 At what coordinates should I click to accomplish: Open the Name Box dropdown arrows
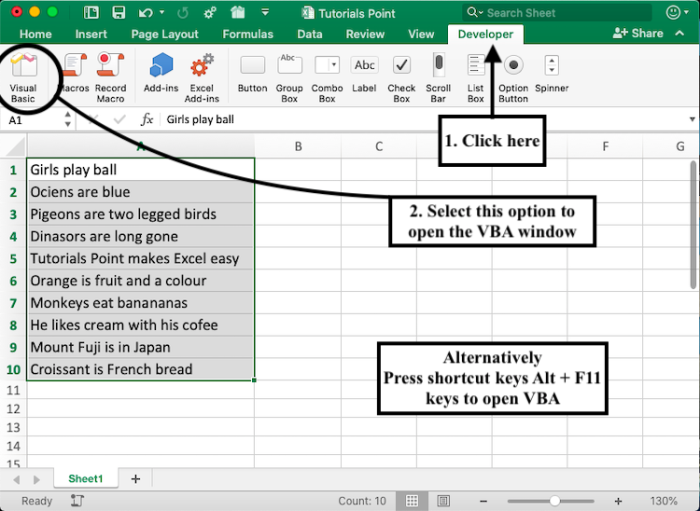tap(67, 119)
